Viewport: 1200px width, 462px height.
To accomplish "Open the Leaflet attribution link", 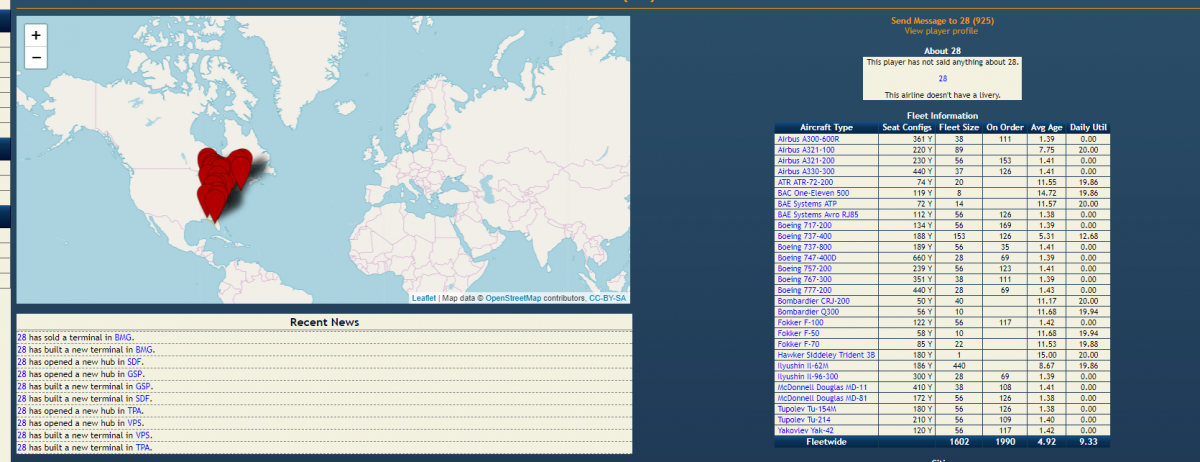I will click(423, 298).
